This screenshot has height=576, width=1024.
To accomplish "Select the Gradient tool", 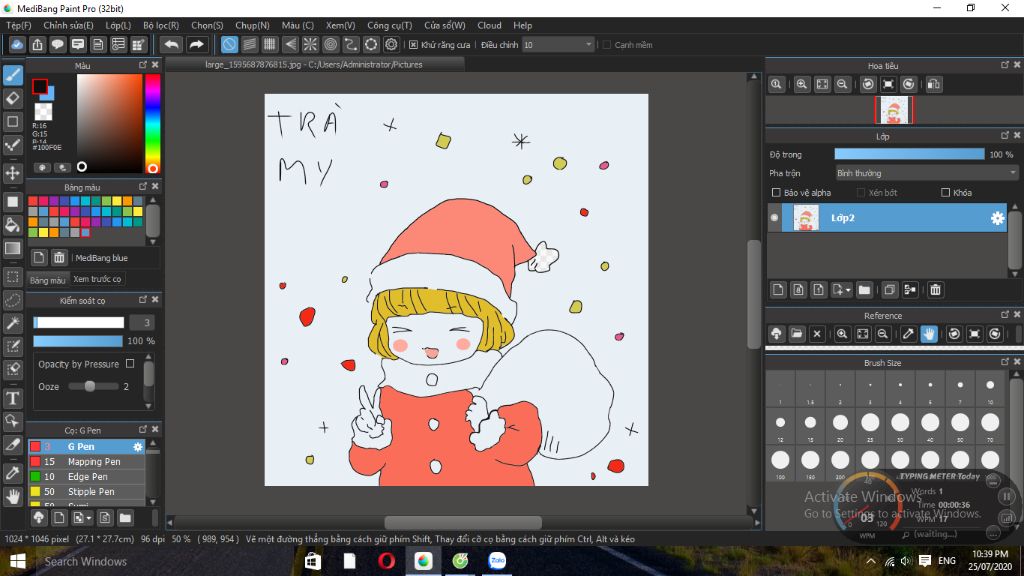I will pos(12,248).
